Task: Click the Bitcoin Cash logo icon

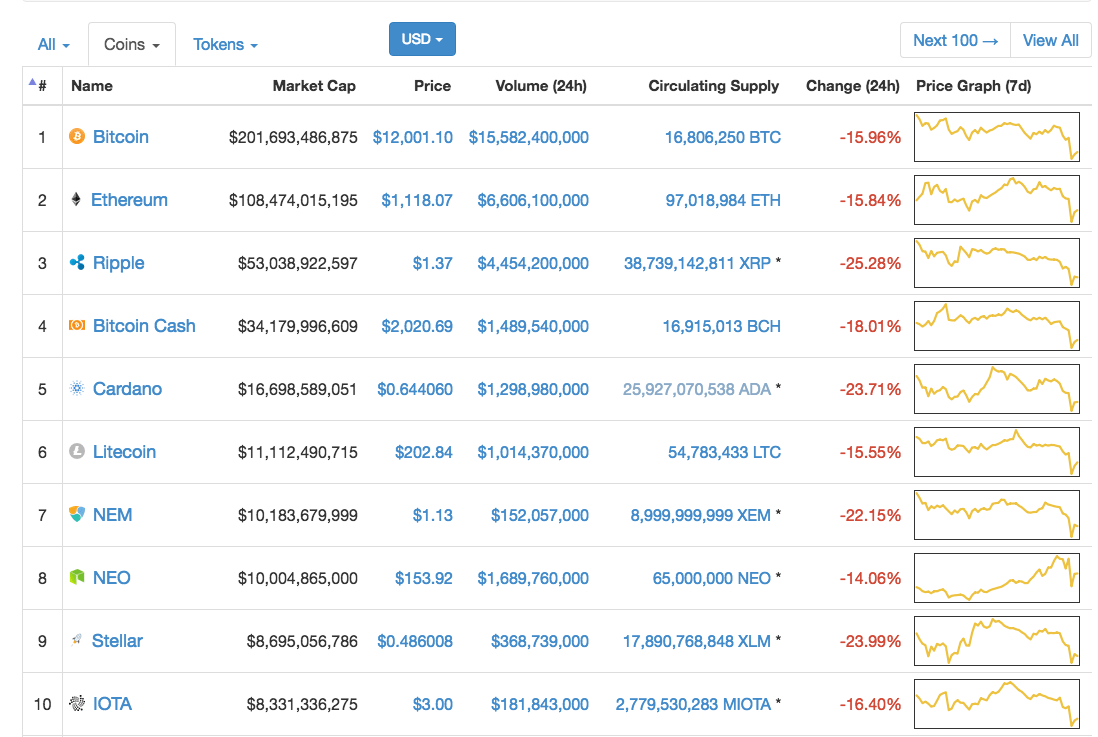Action: coord(77,326)
